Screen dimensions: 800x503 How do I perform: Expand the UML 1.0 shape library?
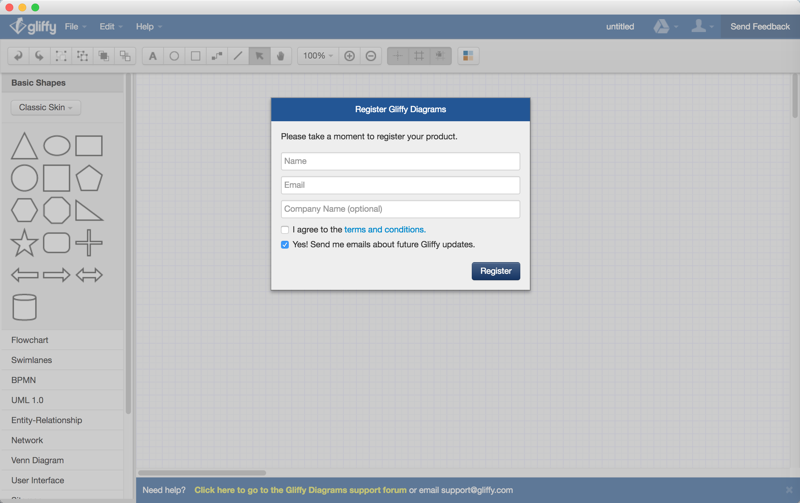[x=62, y=400]
